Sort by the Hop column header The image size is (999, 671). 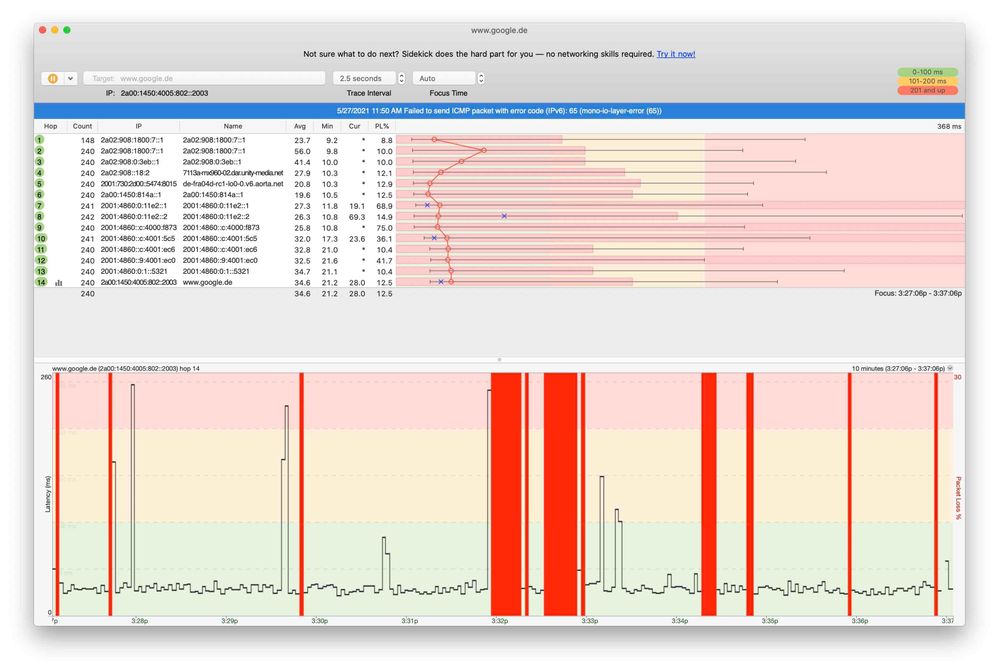pyautogui.click(x=50, y=126)
